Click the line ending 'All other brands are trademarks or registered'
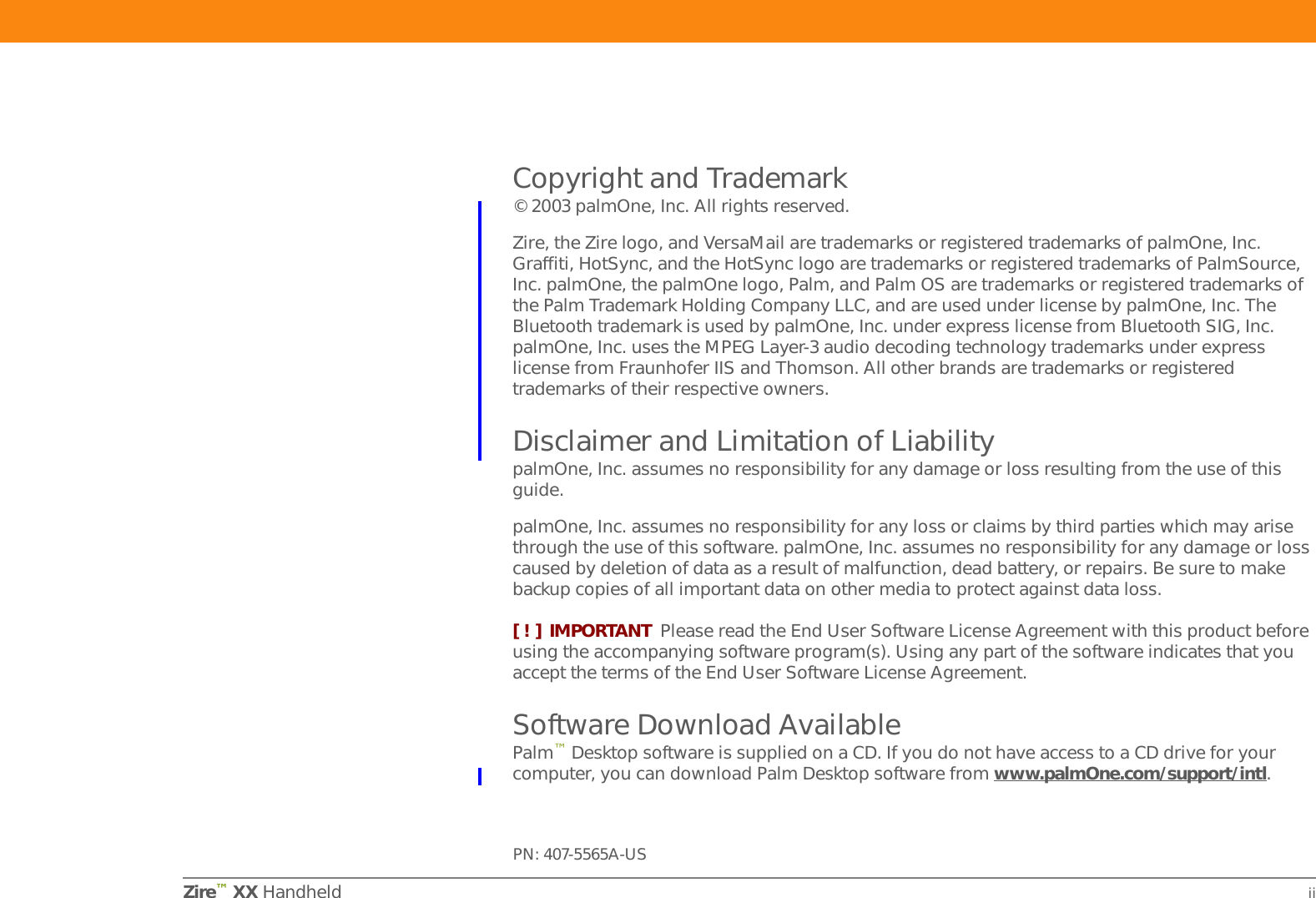Screen dimensions: 1316x898 (x=873, y=368)
